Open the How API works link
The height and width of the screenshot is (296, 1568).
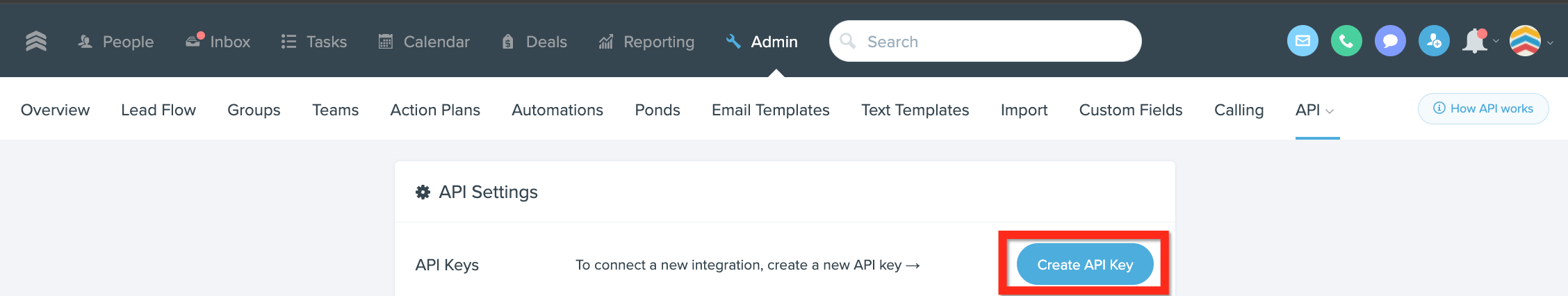point(1483,108)
